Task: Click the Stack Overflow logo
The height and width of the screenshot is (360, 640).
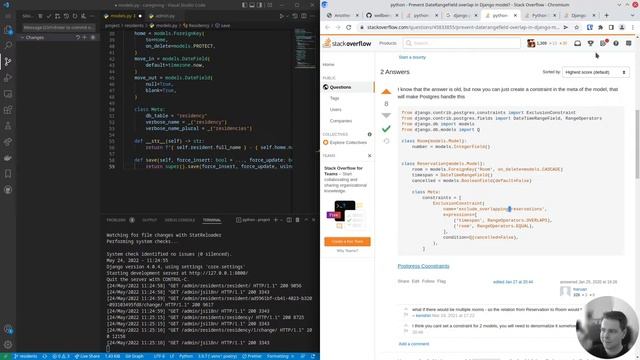Action: point(347,43)
